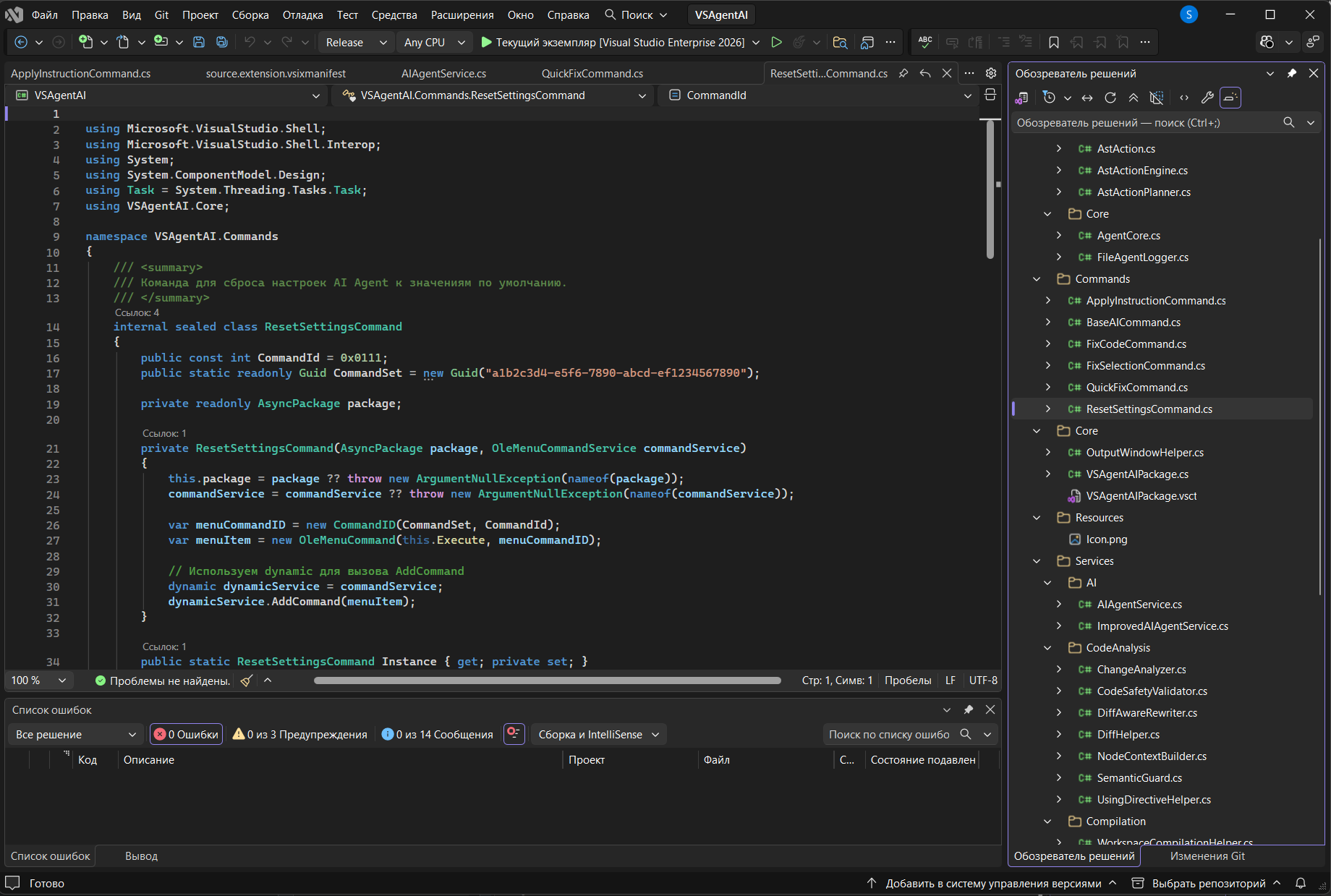This screenshot has width=1331, height=896.
Task: Open the Release configuration dropdown
Action: (356, 42)
